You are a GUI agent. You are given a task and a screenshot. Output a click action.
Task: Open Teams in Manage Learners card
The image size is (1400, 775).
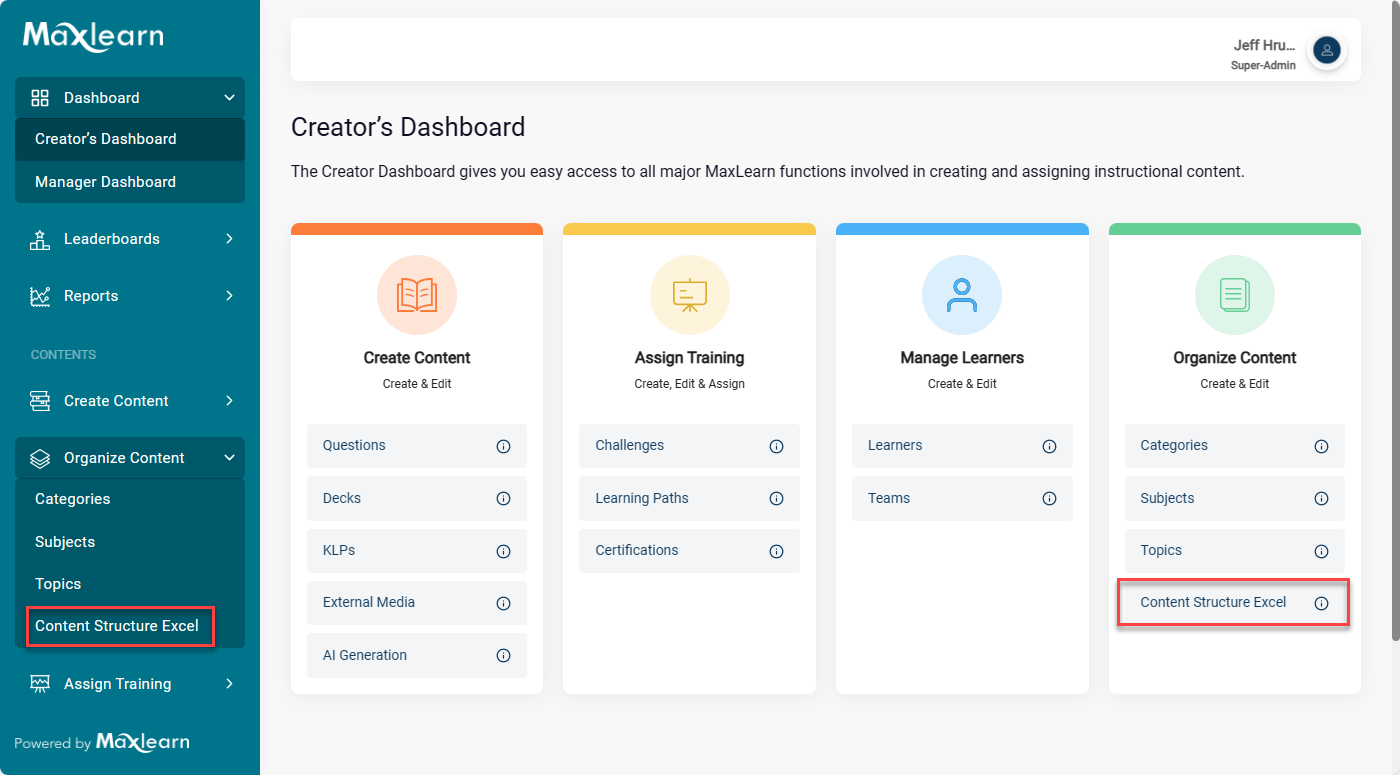(x=962, y=498)
